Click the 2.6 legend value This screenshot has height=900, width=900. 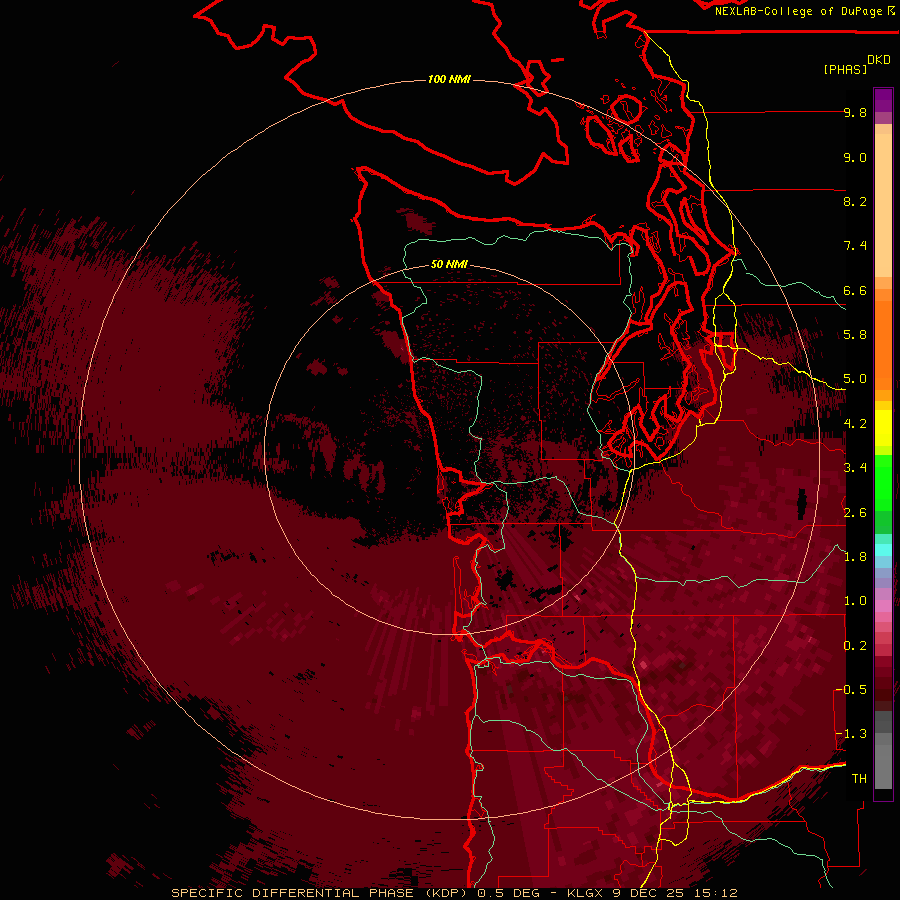point(855,513)
